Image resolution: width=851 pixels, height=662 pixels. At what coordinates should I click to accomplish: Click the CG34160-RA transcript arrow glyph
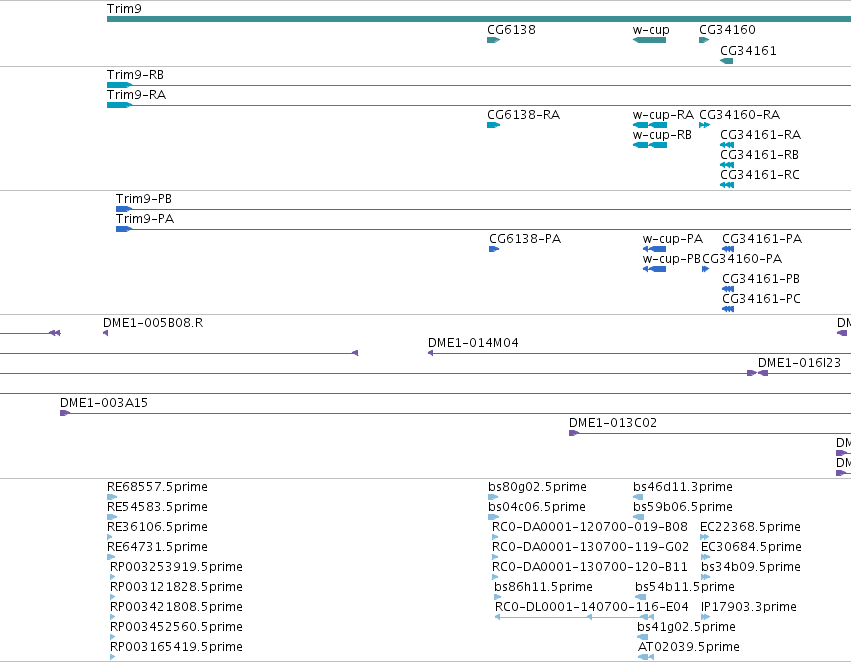tap(704, 125)
